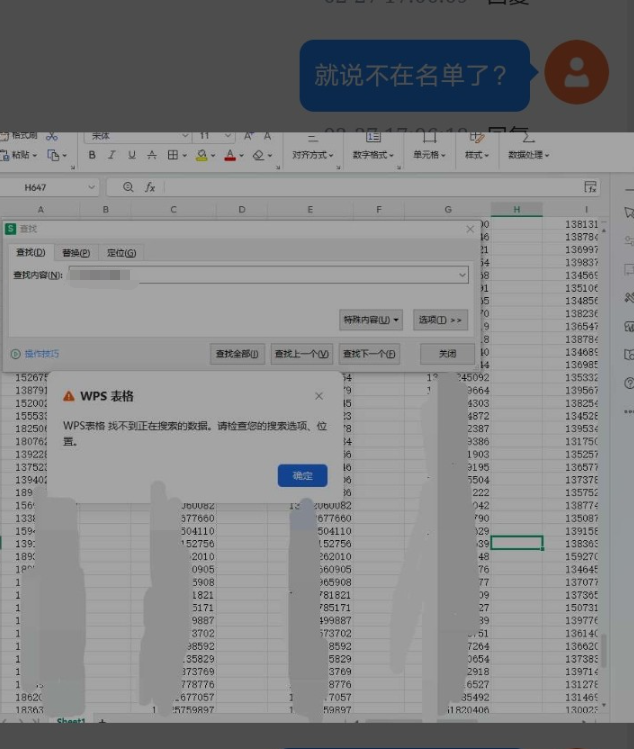
Task: Expand the 查找内容 search history dropdown
Action: coord(462,275)
